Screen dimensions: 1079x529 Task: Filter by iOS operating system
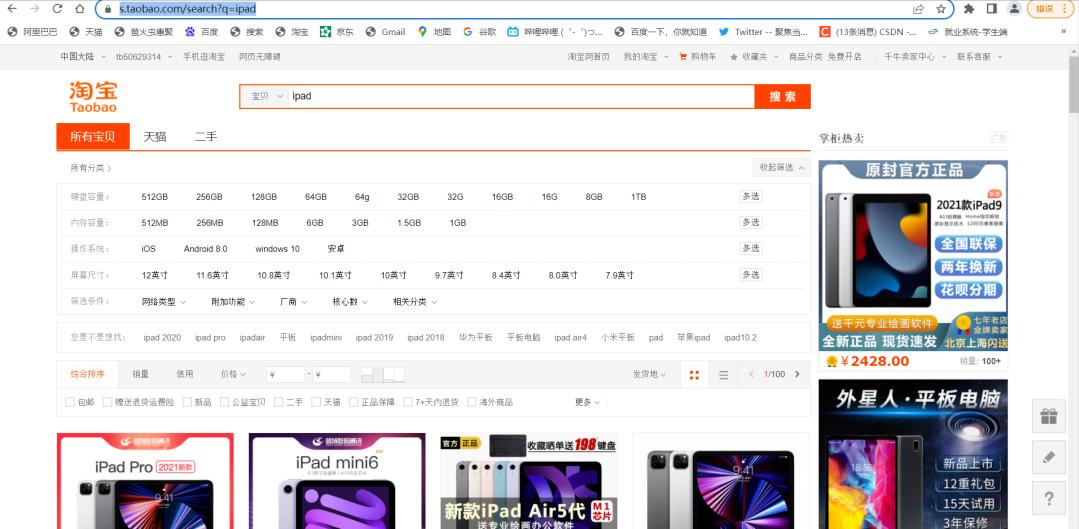click(x=149, y=248)
